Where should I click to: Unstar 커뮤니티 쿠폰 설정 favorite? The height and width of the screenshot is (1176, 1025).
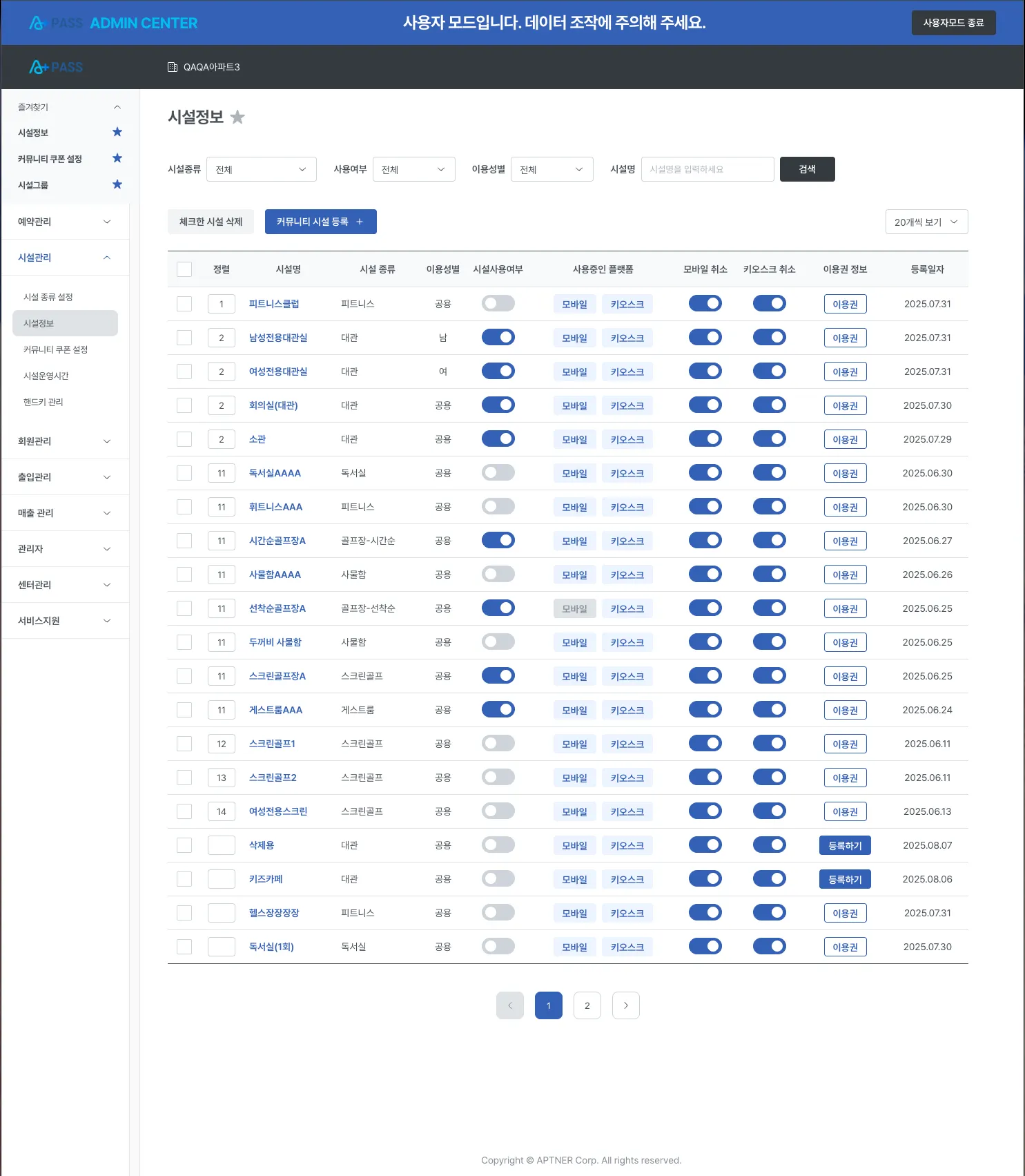coord(117,158)
